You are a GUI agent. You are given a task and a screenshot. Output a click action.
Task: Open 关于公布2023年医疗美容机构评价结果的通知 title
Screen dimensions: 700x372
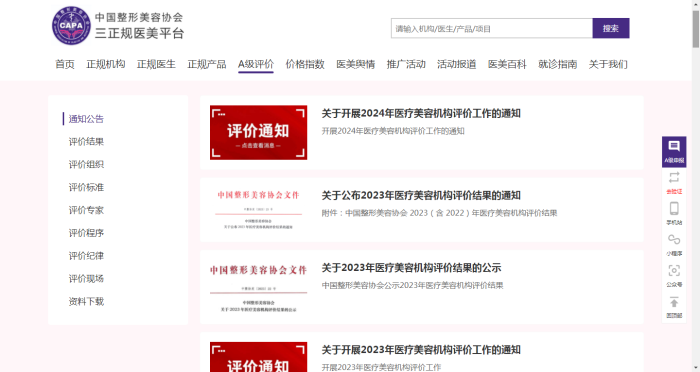[421, 196]
